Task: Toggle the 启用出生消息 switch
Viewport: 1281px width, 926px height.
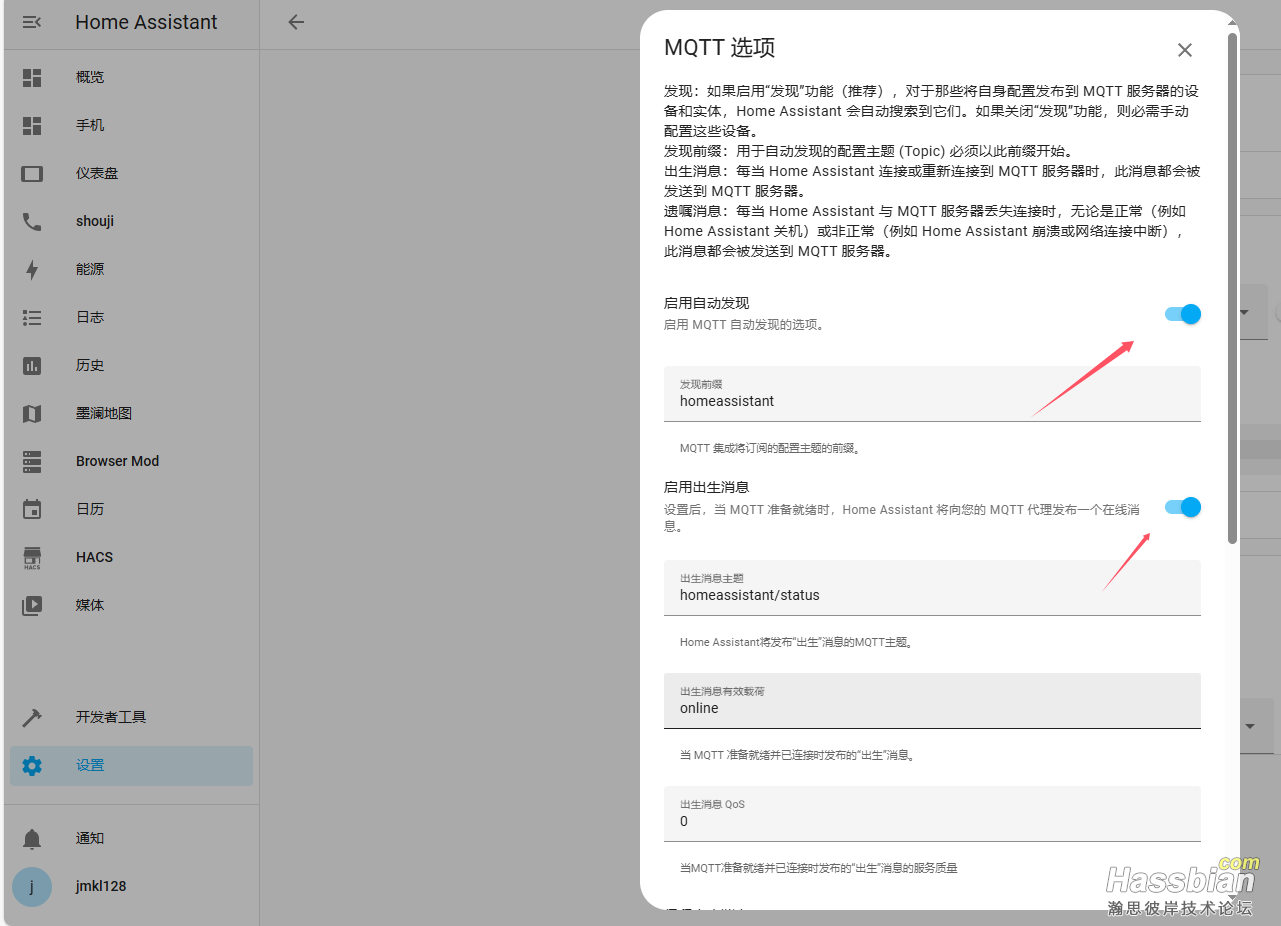Action: pos(1182,507)
